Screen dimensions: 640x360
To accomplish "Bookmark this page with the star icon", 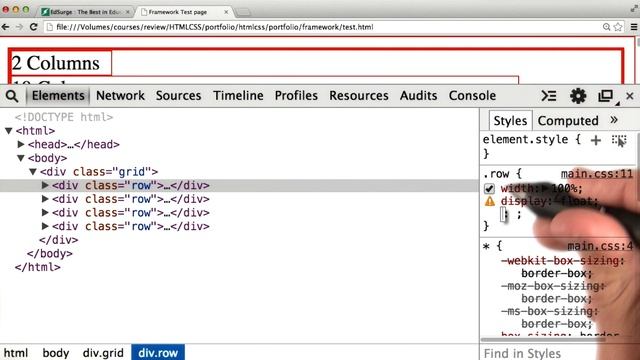I will (618, 27).
